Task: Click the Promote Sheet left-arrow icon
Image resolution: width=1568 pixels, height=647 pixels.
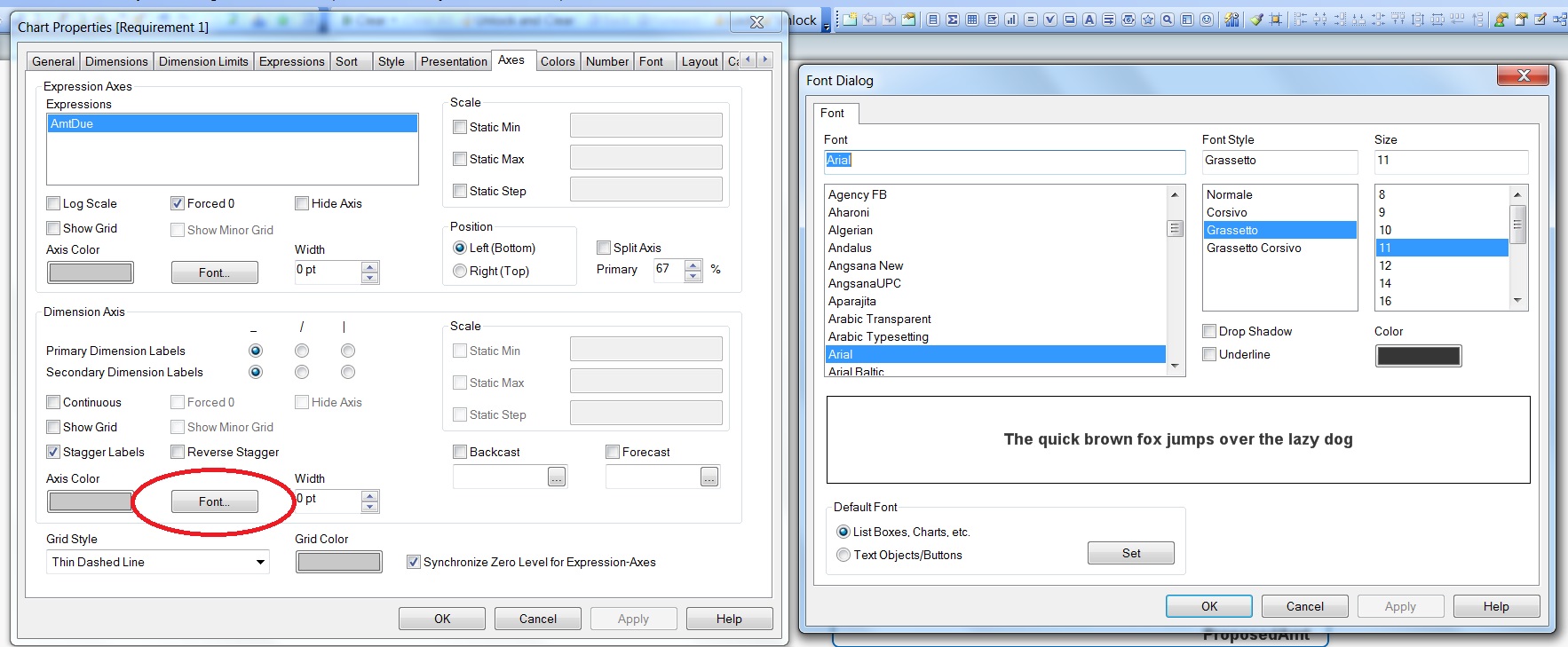Action: click(x=870, y=20)
